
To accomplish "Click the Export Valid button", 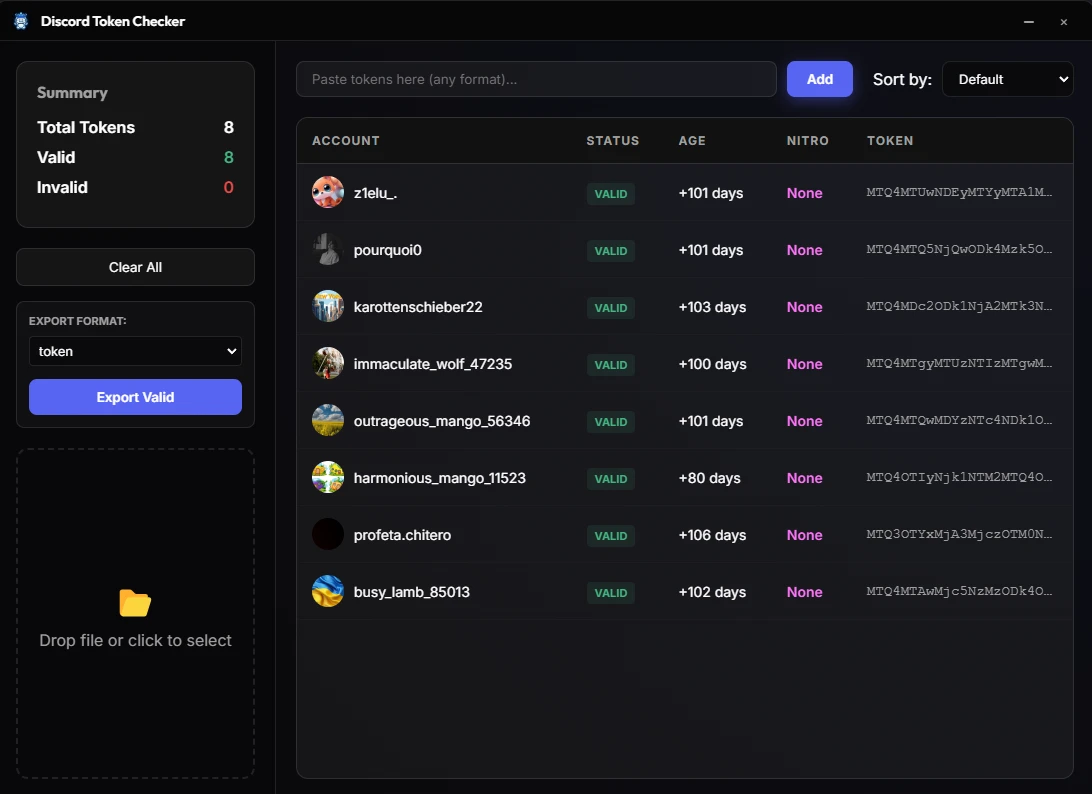I will 135,397.
